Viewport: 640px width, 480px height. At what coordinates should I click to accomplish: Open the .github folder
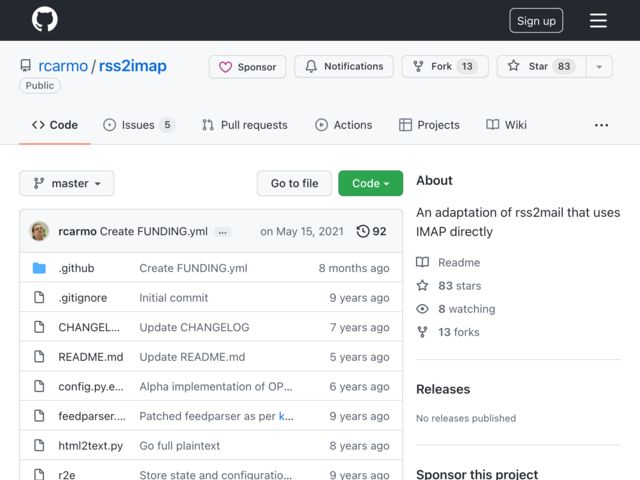76,268
